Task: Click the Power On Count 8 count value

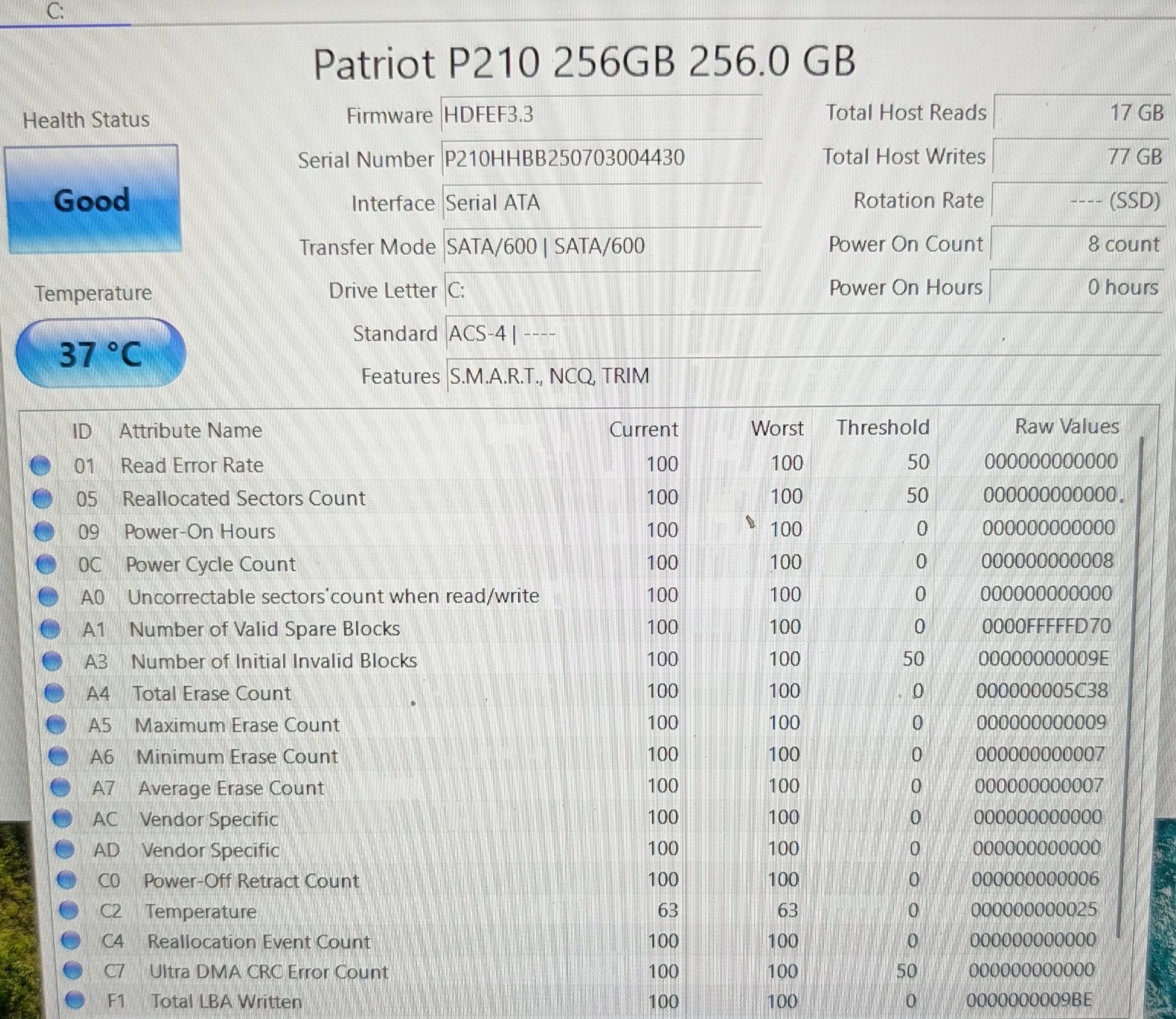Action: click(x=1077, y=244)
